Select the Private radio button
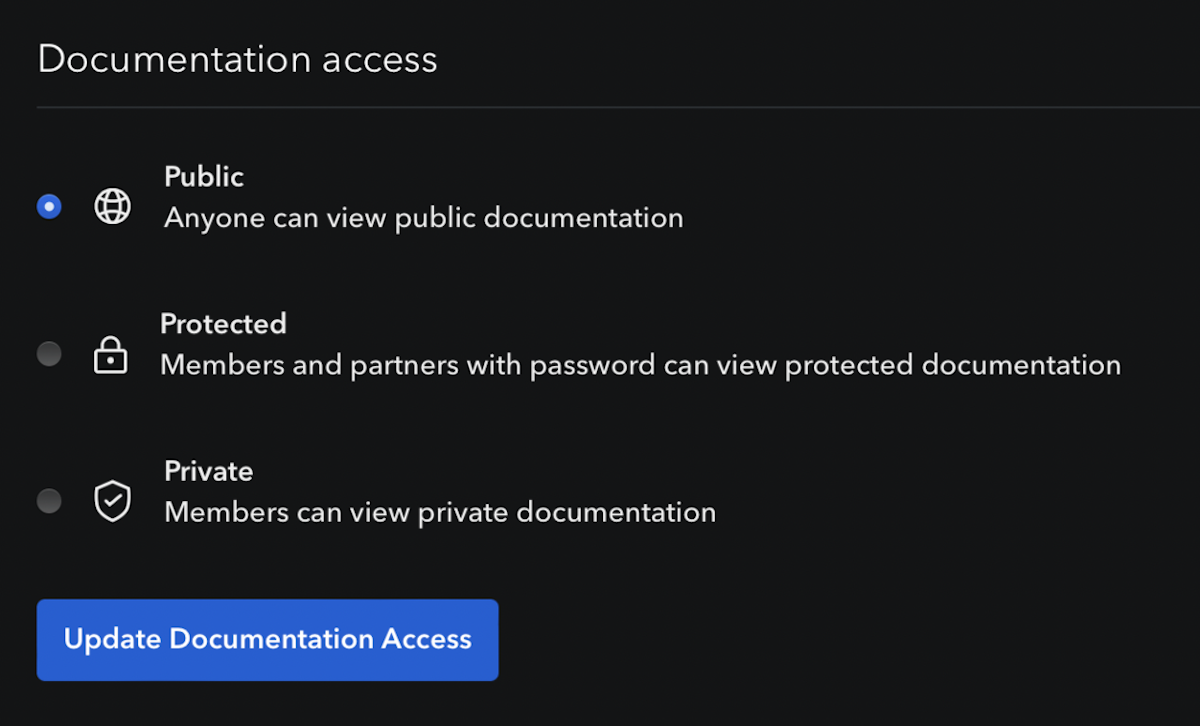1200x726 pixels. pos(49,500)
